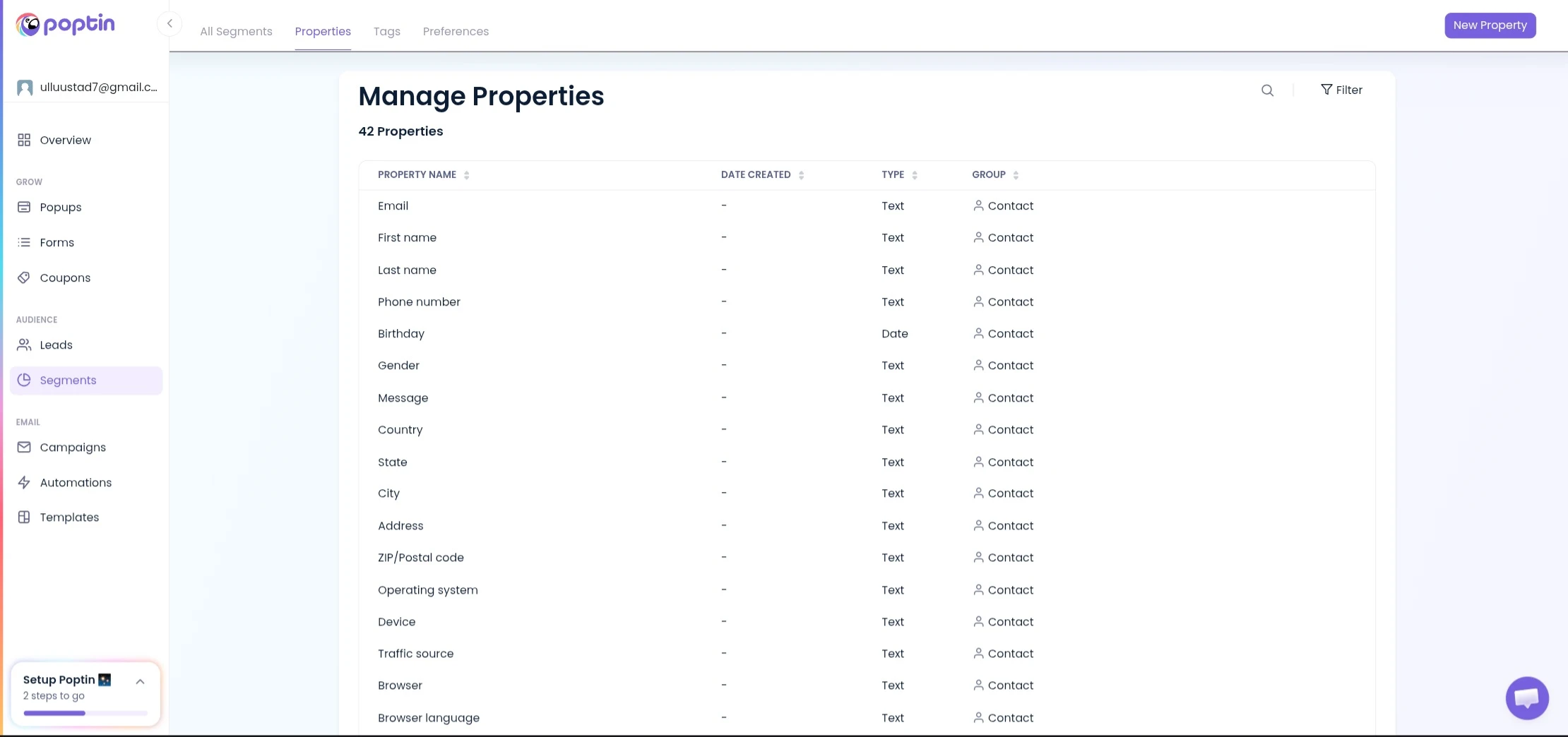Select the Browser language property
Screen dimensions: 1568x737
point(429,718)
